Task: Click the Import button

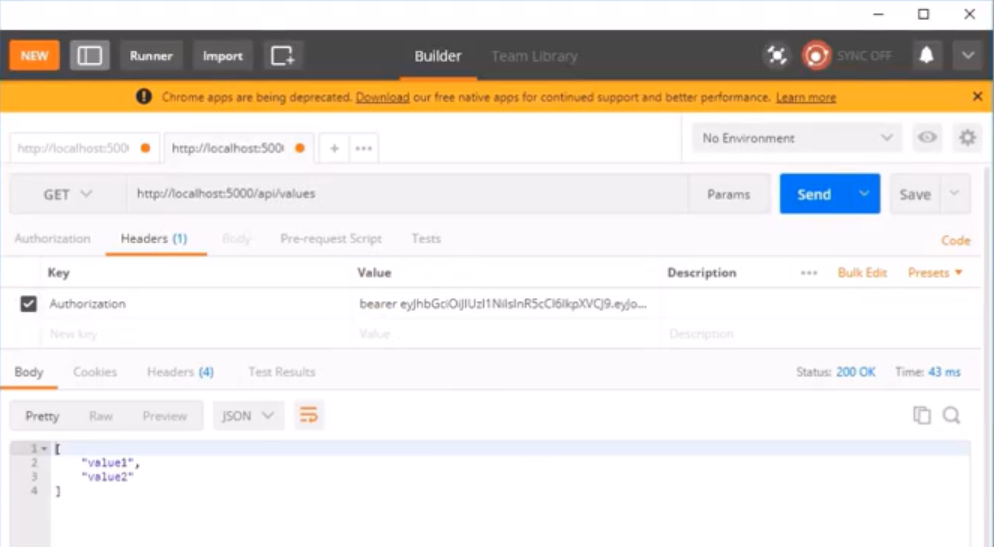Action: pos(223,56)
